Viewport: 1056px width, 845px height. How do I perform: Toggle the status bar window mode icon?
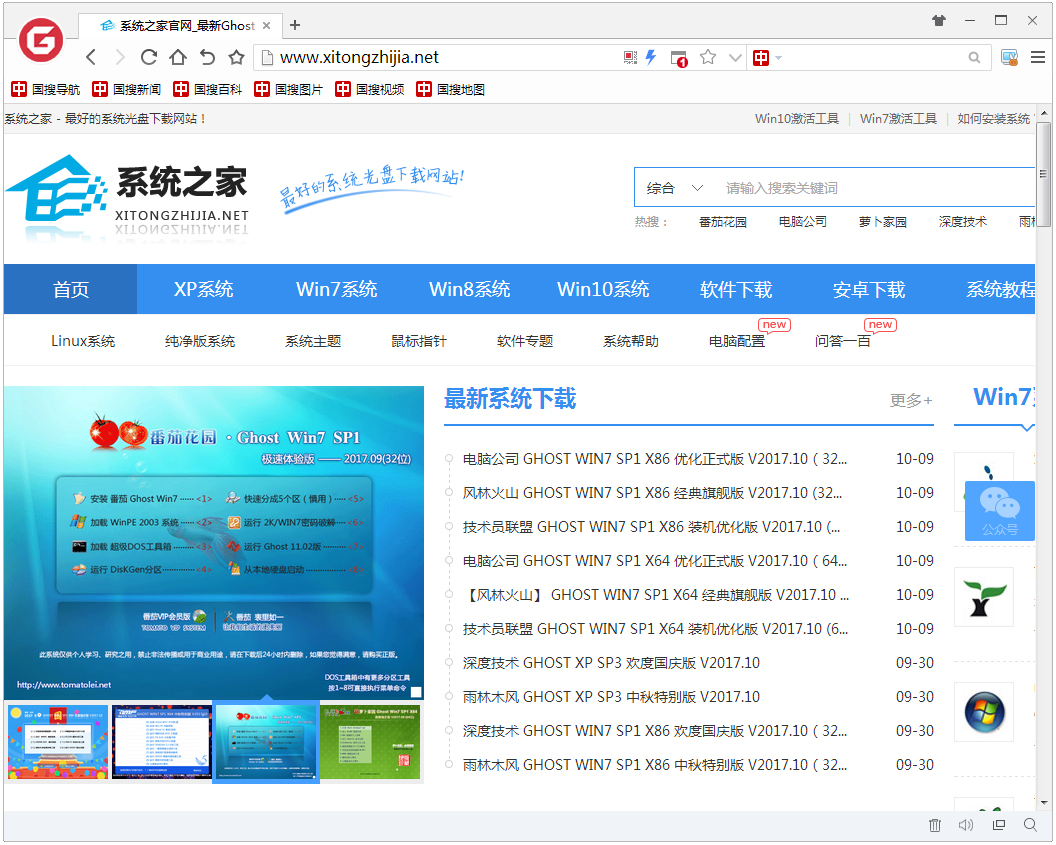click(x=998, y=825)
